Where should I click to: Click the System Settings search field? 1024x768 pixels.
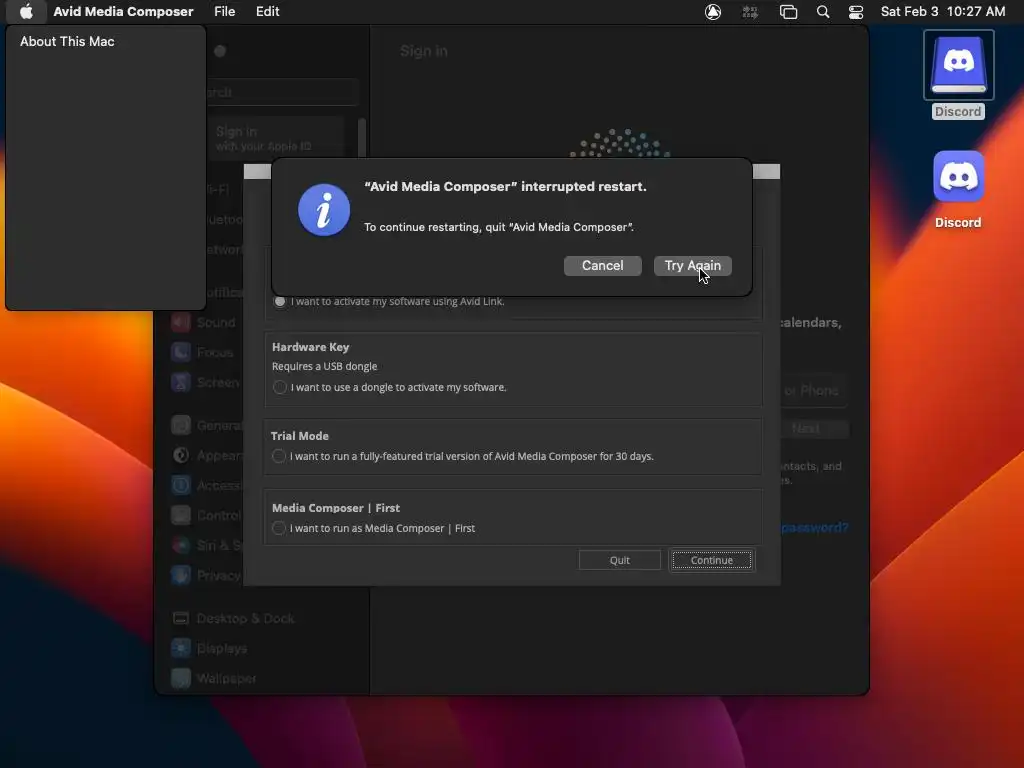pos(281,92)
